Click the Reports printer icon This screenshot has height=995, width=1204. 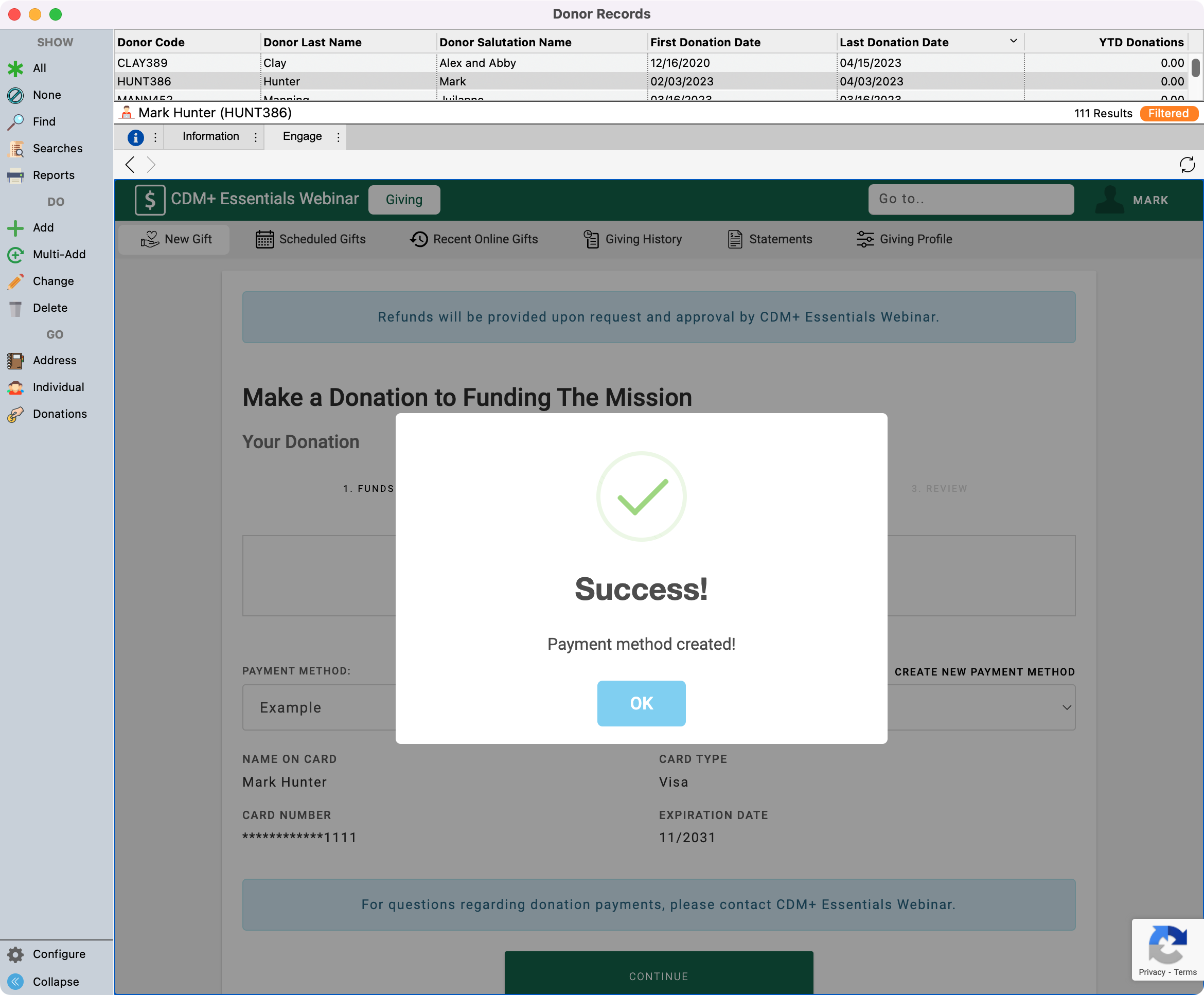[15, 175]
